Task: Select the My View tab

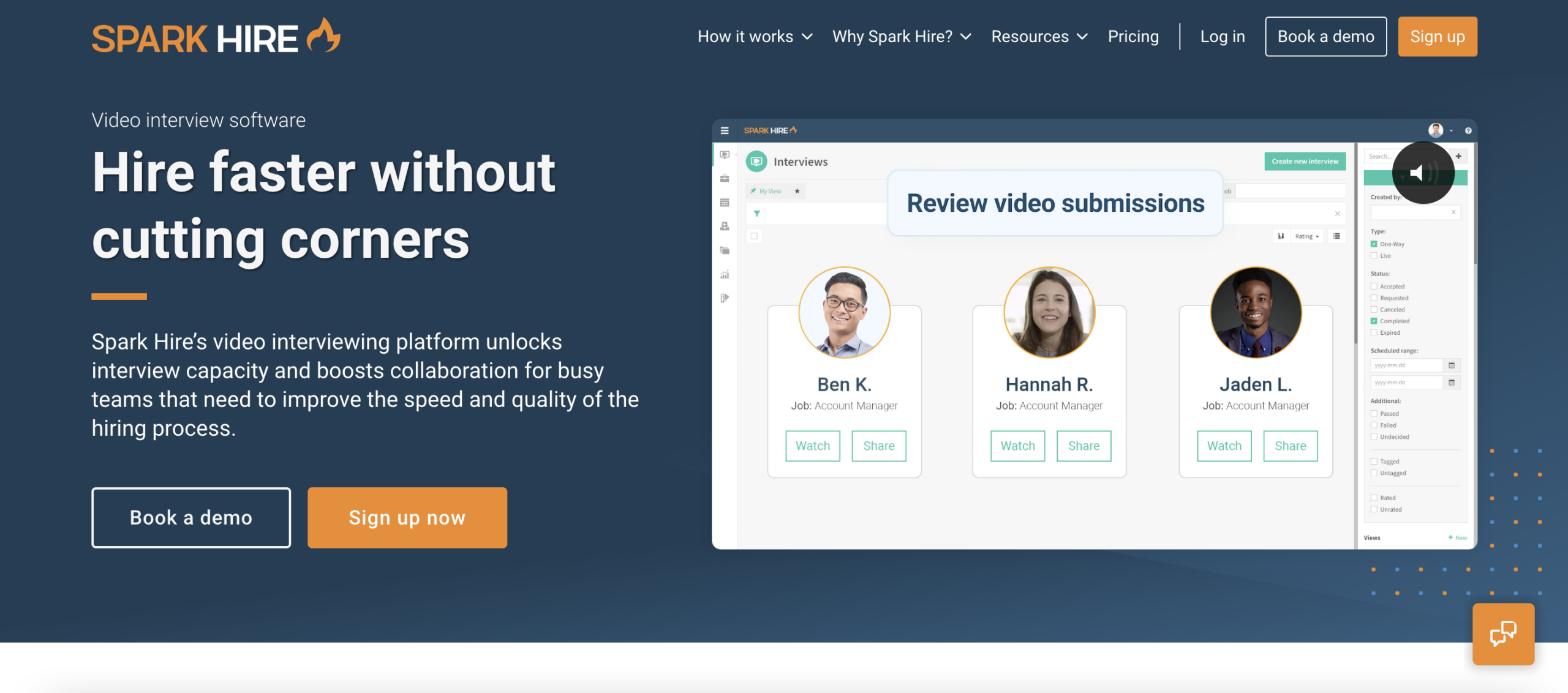Action: click(771, 191)
